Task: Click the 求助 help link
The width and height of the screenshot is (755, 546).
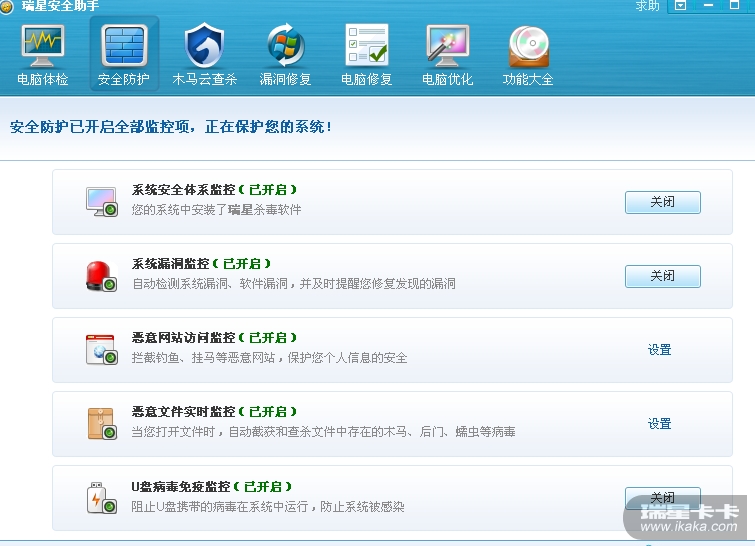Action: coord(647,6)
